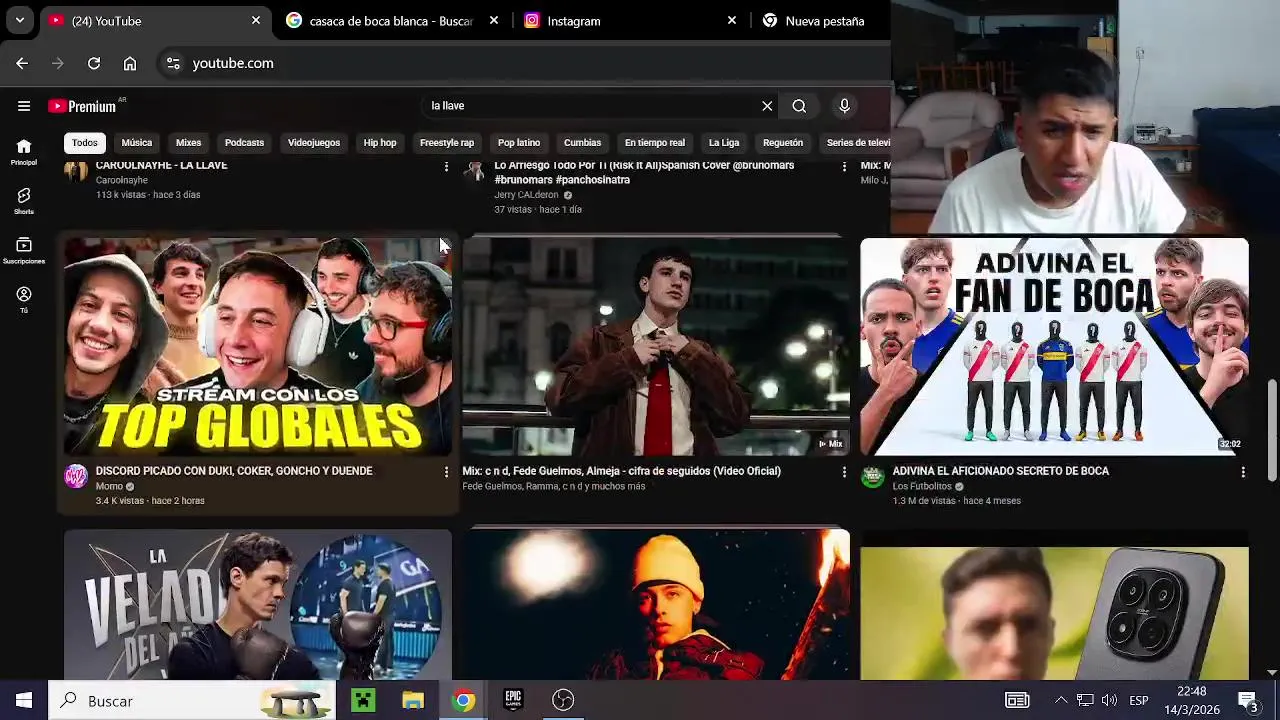This screenshot has width=1280, height=720.
Task: Open options for Lo Arriesgo Todo video
Action: click(844, 167)
